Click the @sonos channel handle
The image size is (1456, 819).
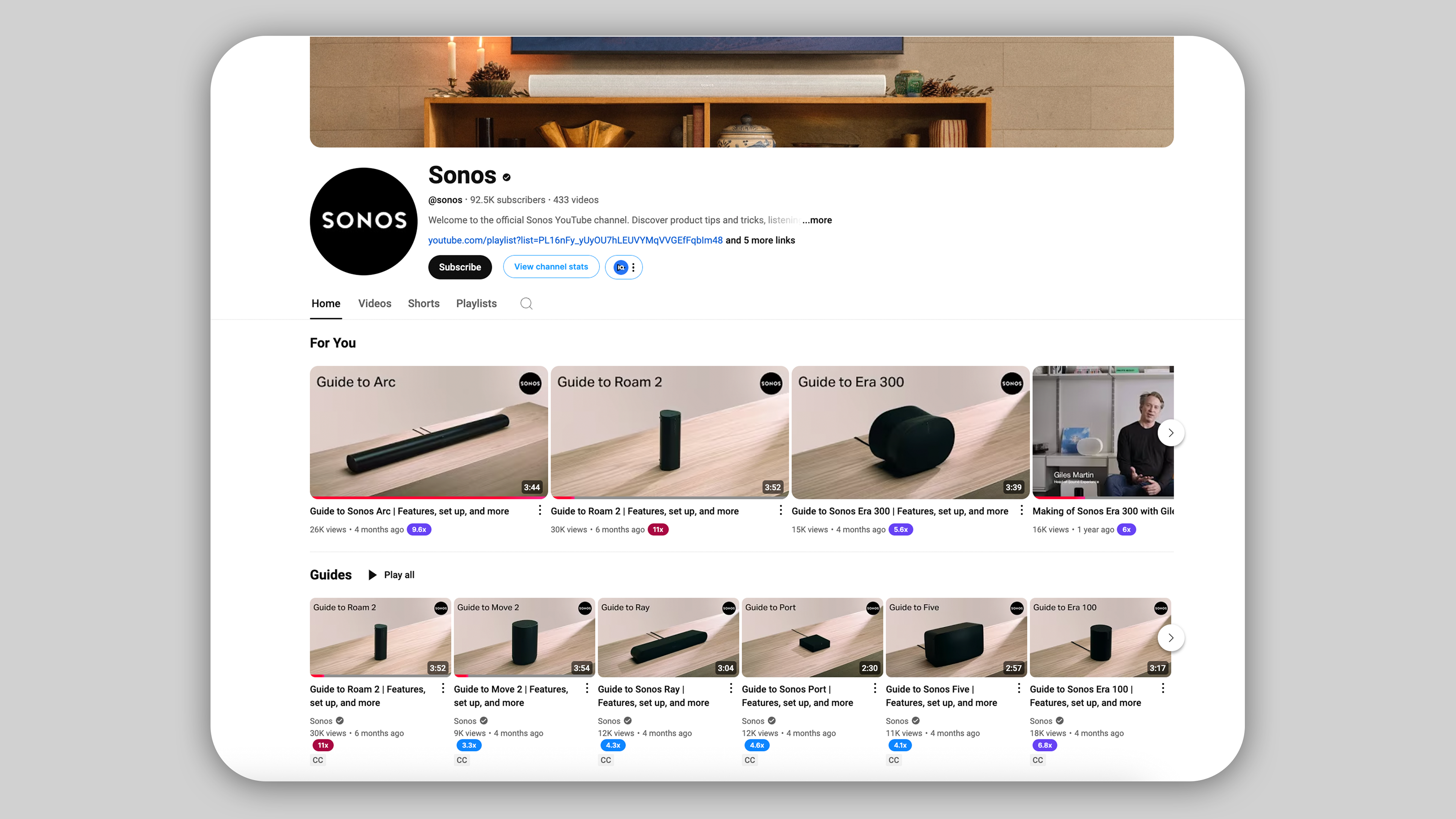445,200
